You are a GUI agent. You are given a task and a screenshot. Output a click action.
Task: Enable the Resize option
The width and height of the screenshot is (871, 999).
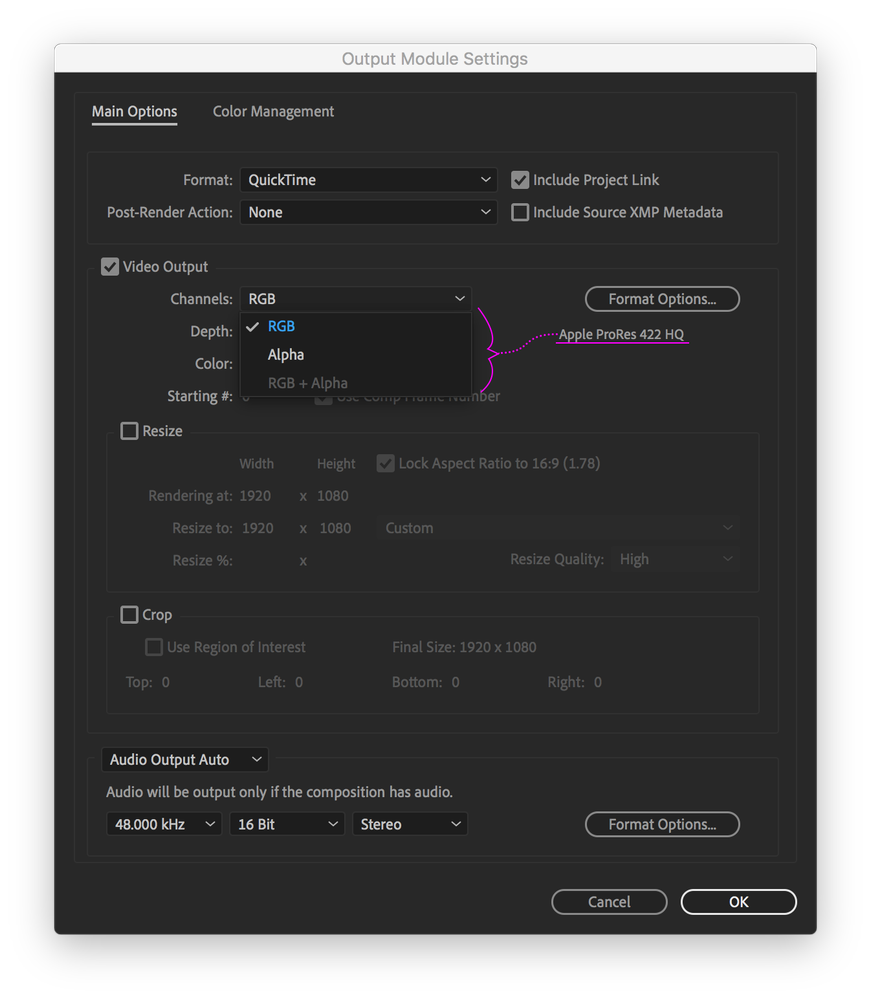pos(128,430)
